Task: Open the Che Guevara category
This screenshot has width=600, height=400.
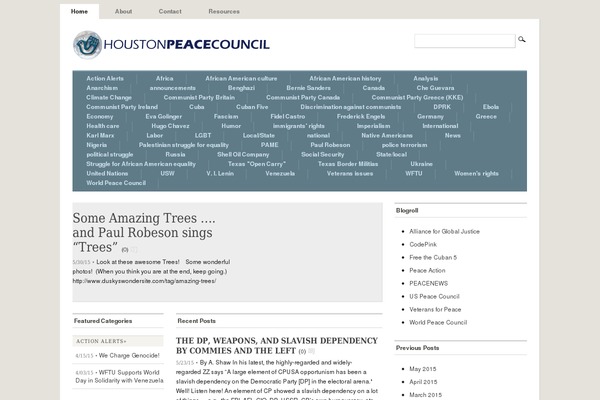Action: coord(435,88)
